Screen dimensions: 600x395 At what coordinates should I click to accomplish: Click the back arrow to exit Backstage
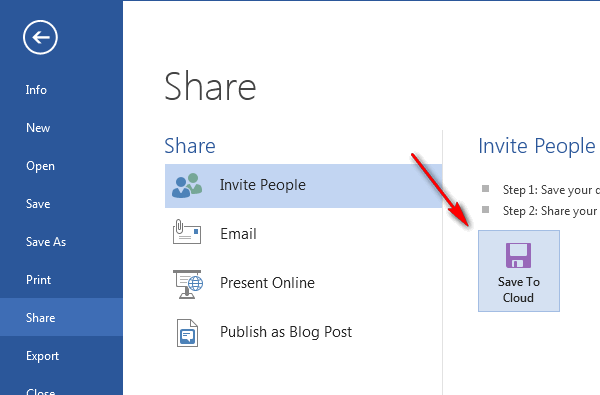[40, 37]
